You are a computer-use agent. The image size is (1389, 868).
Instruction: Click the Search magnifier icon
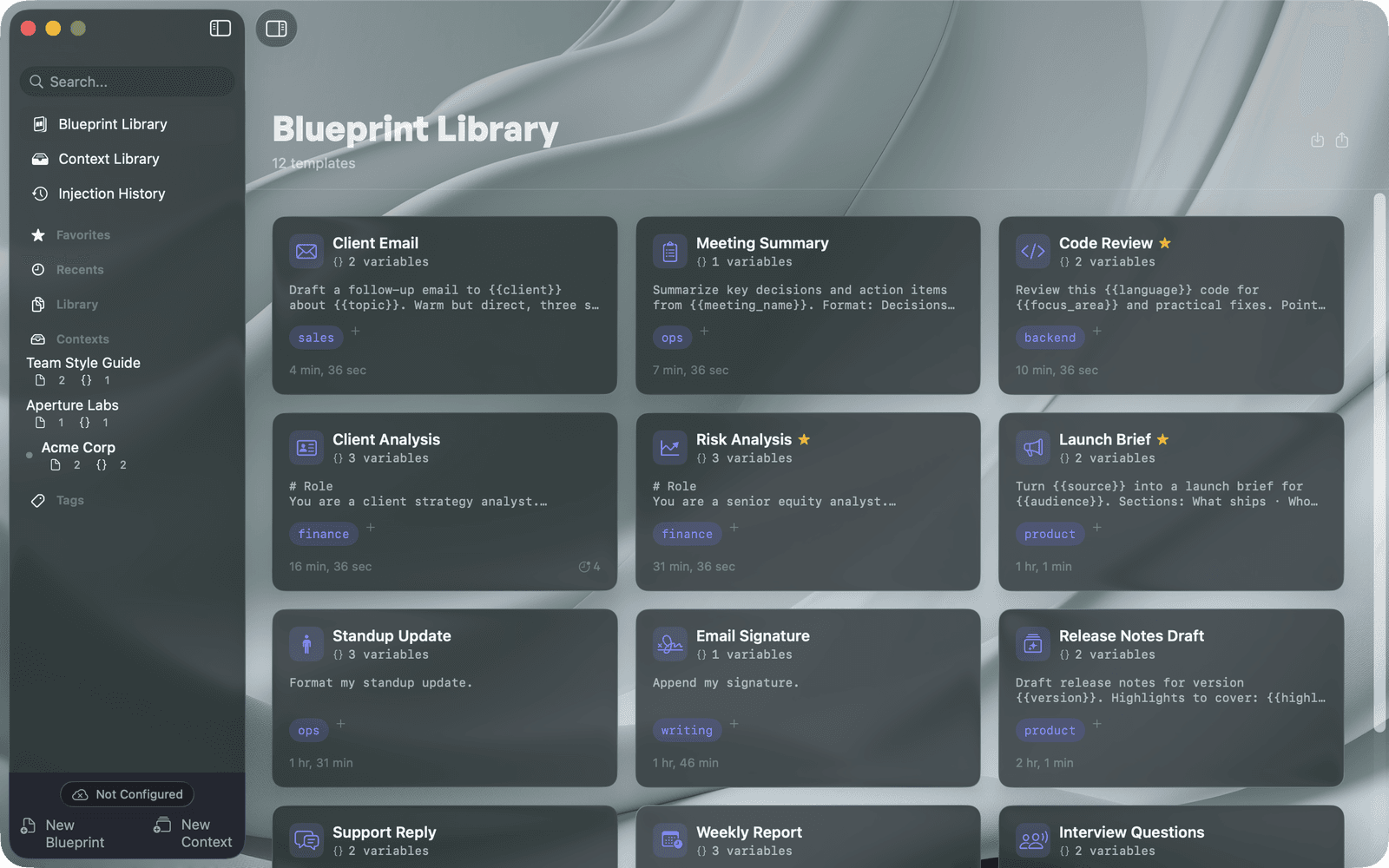(36, 82)
